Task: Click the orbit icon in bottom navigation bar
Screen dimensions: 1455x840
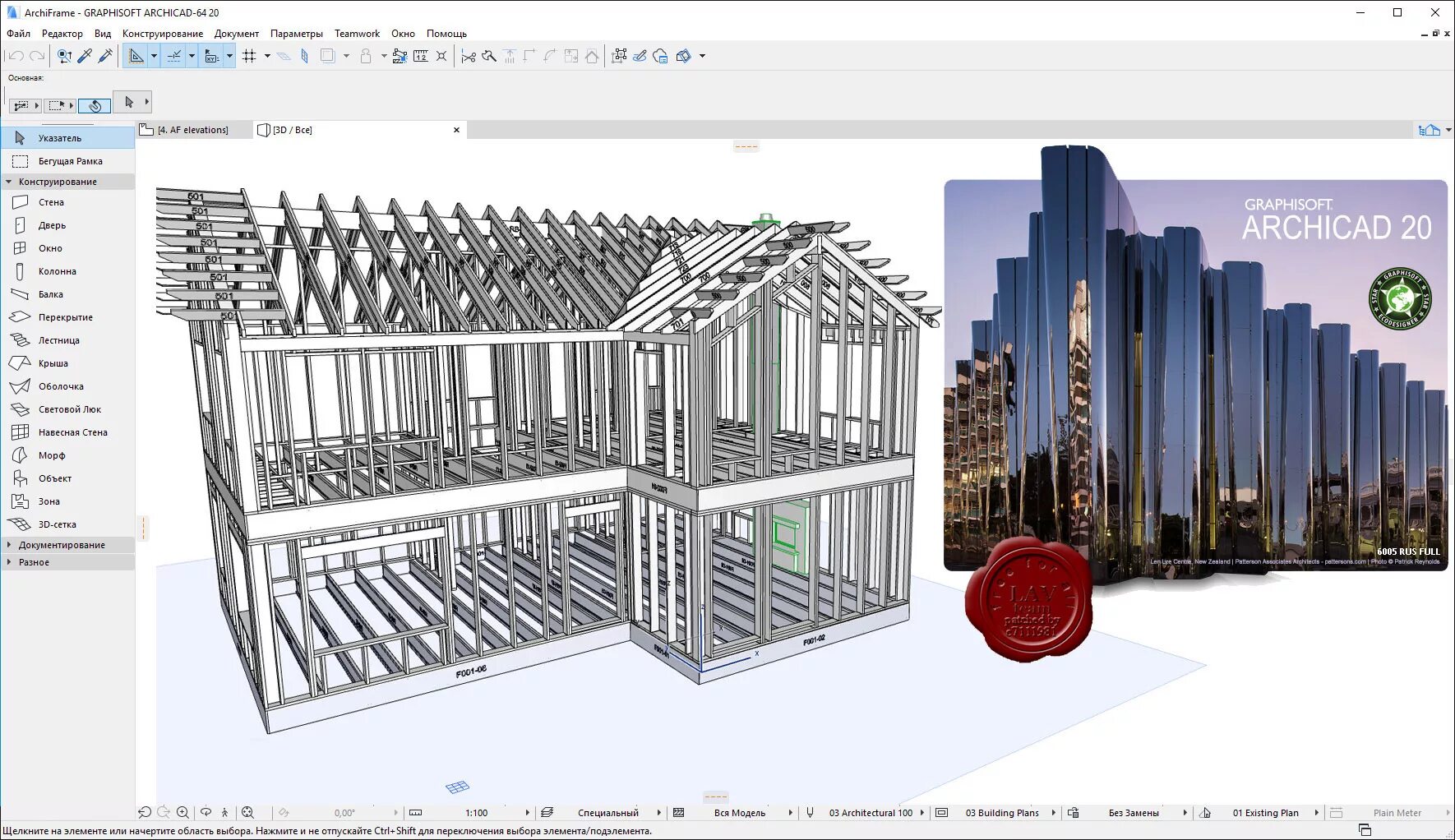Action: [x=206, y=813]
